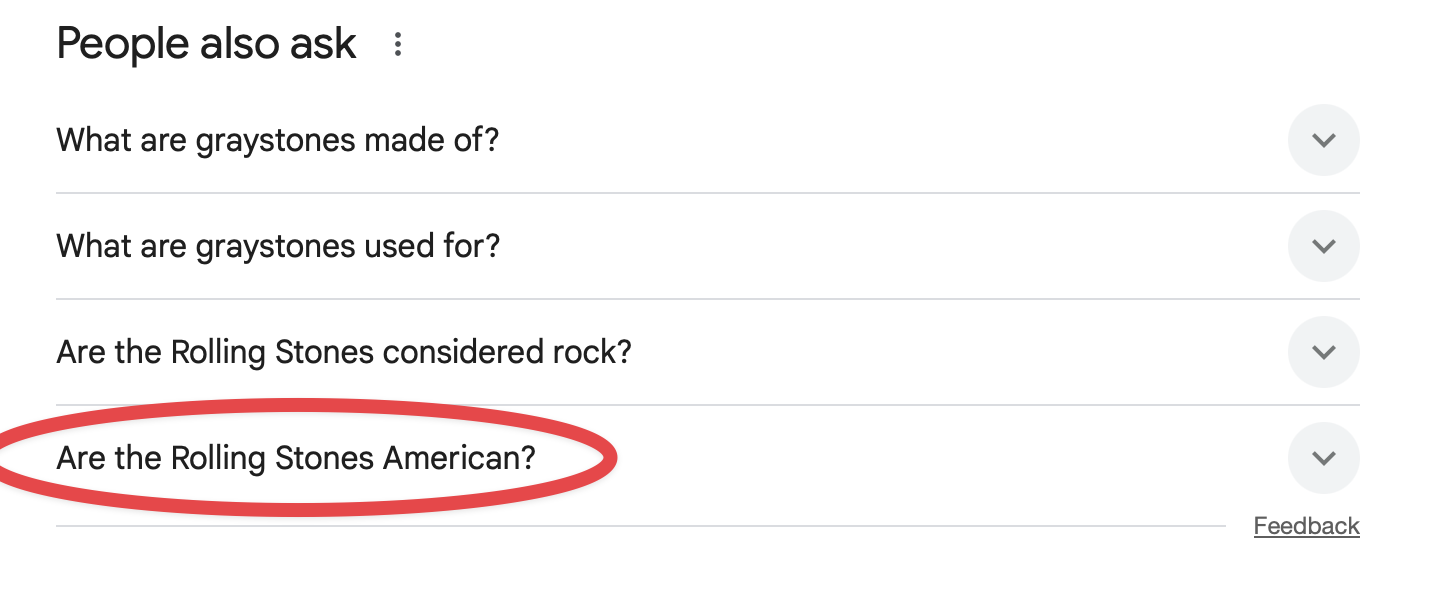Expand chevron beside "Are the Rolling Stones American?"
This screenshot has width=1434, height=590.
click(1323, 458)
